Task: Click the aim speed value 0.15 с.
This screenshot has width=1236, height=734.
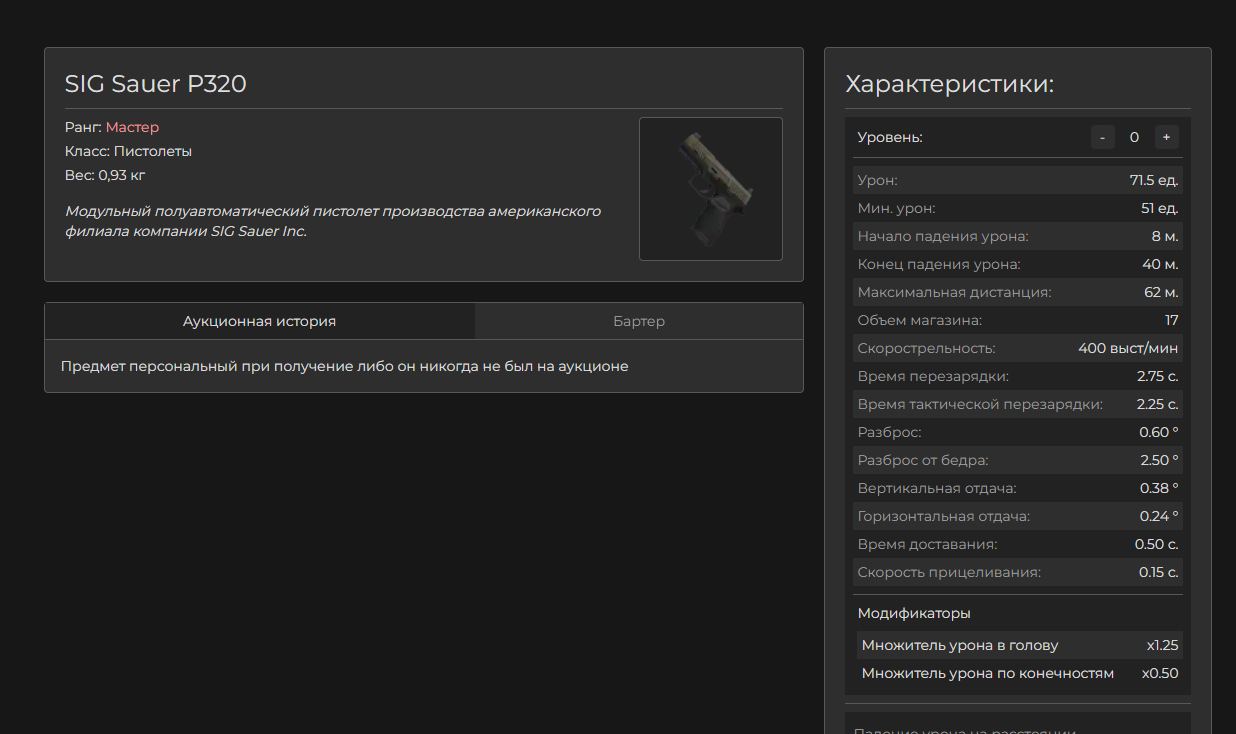Action: click(x=1159, y=572)
